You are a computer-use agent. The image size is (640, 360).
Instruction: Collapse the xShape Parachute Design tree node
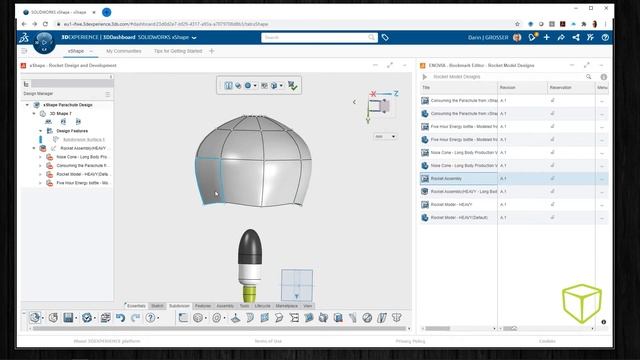coord(27,105)
